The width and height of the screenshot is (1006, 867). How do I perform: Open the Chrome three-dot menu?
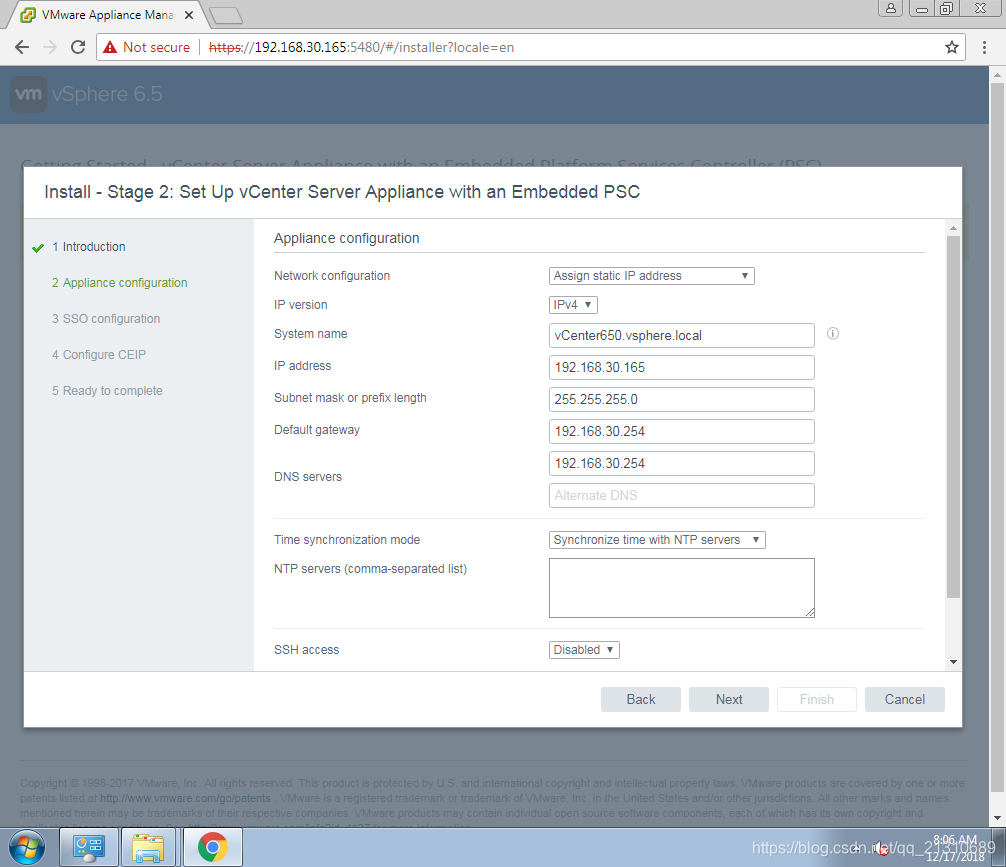pyautogui.click(x=984, y=47)
